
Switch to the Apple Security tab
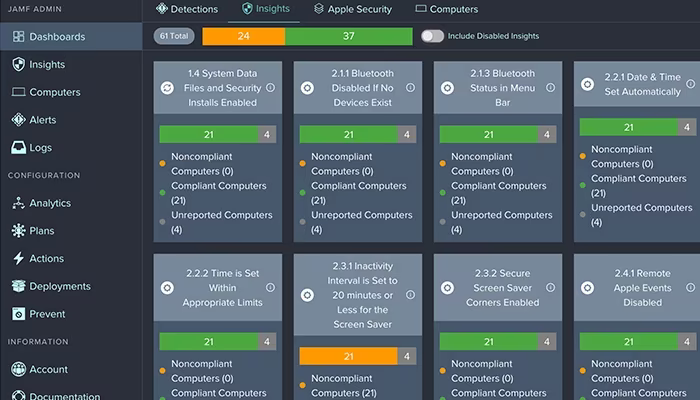pyautogui.click(x=353, y=9)
